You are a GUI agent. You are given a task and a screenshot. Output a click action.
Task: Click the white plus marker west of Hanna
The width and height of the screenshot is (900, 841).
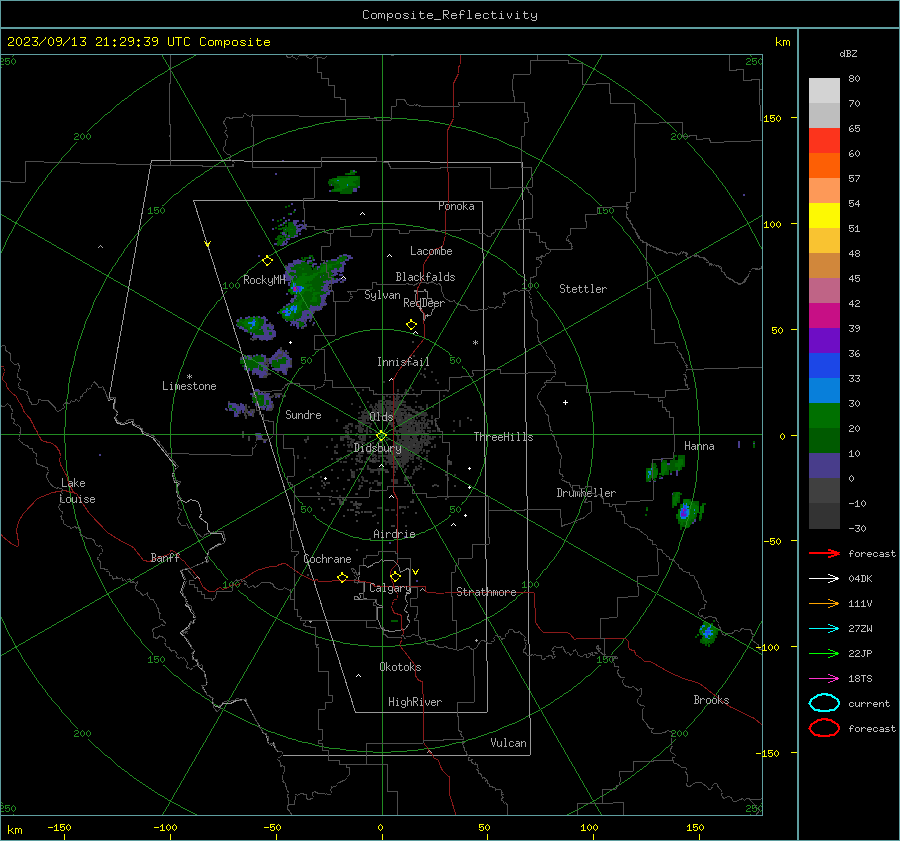[565, 402]
